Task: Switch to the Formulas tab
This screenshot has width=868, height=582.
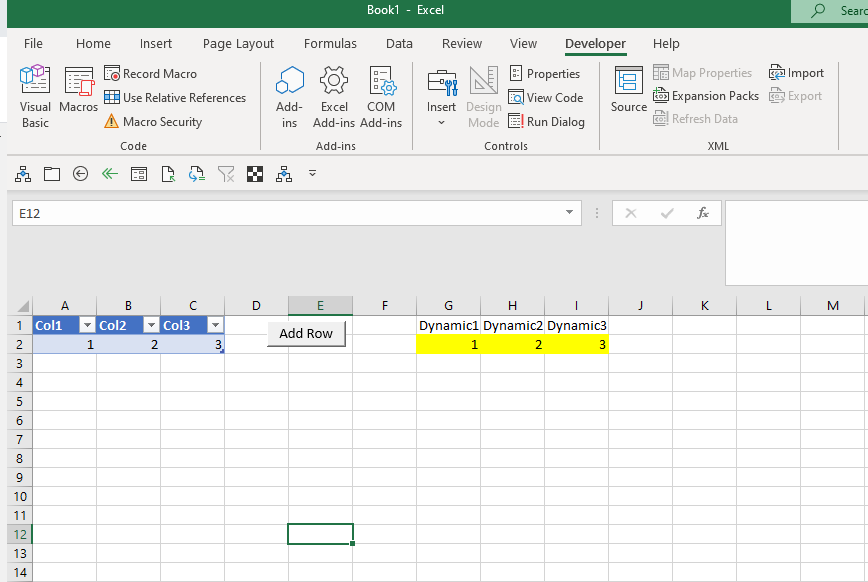Action: click(x=330, y=43)
